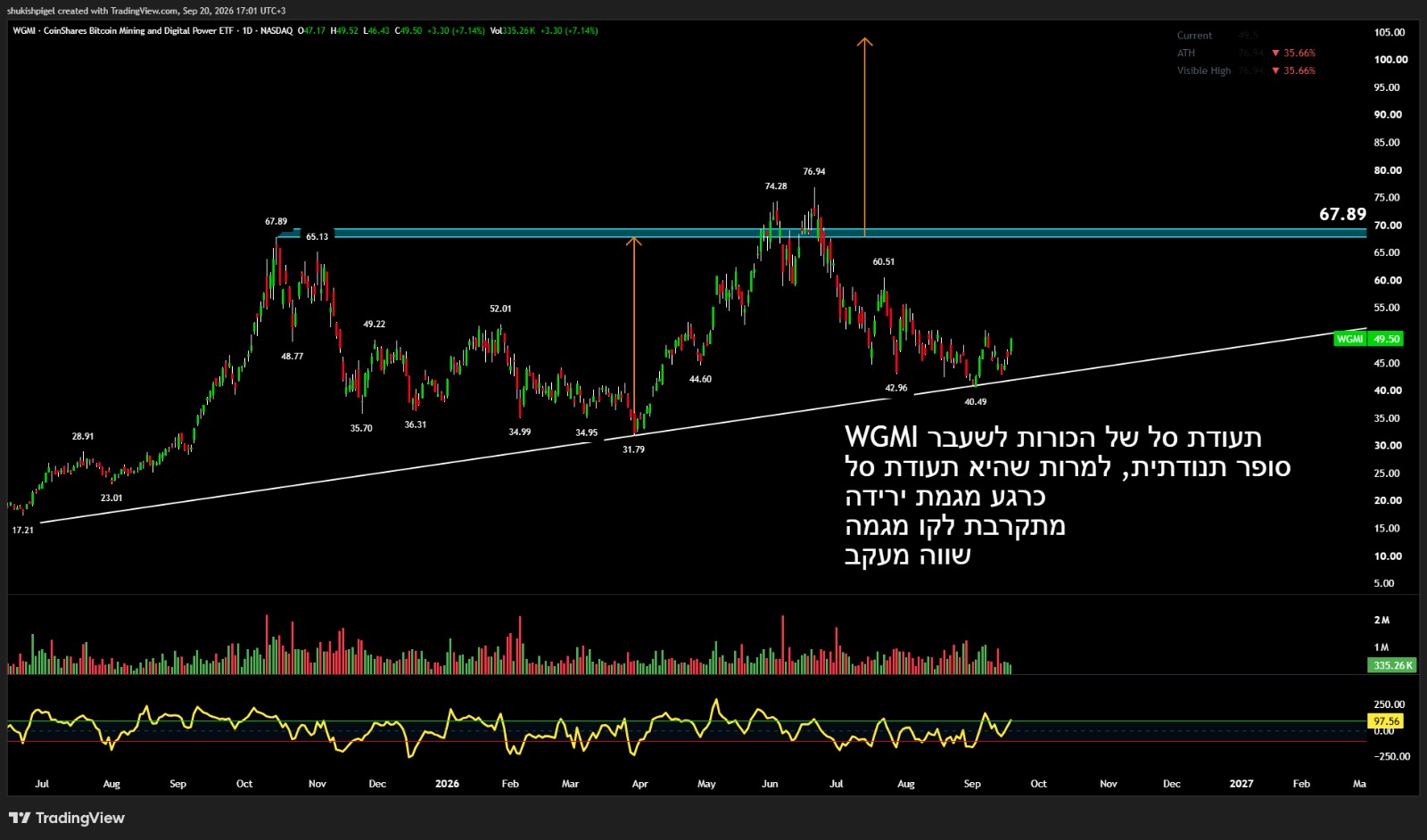Click the 52.01 swing high label
This screenshot has height=840, width=1427.
point(500,309)
